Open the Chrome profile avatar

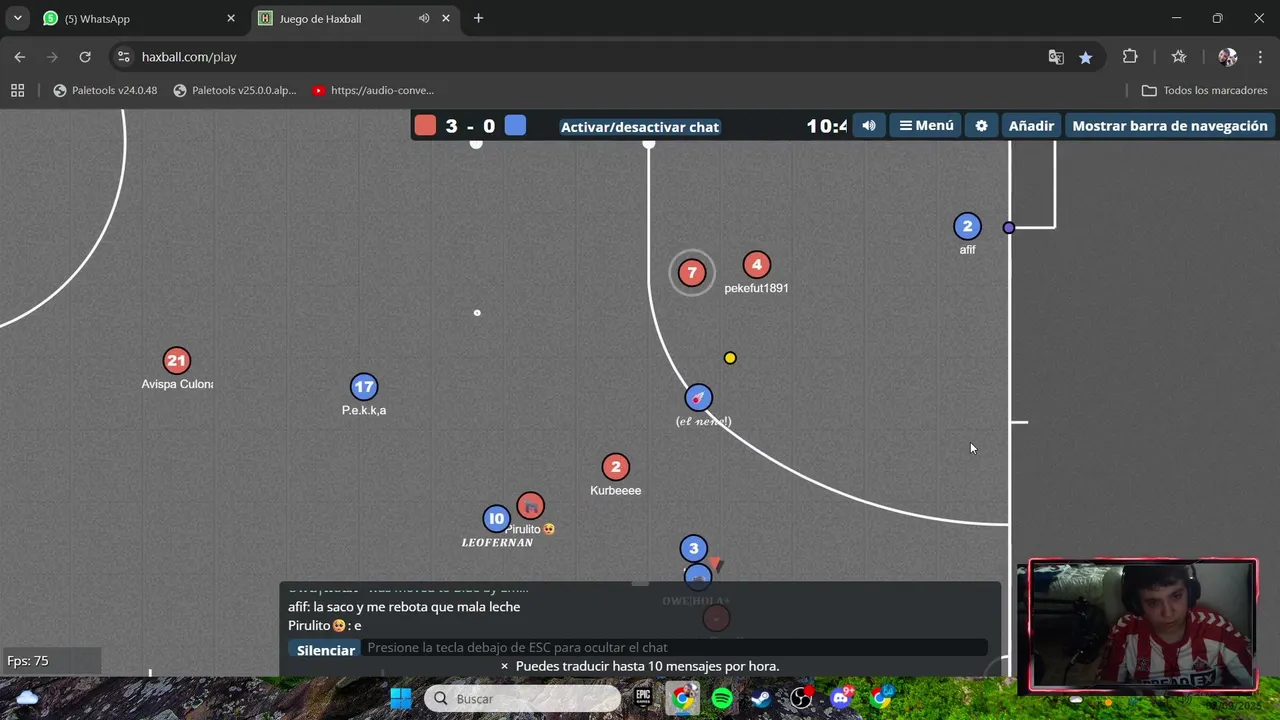tap(1228, 57)
